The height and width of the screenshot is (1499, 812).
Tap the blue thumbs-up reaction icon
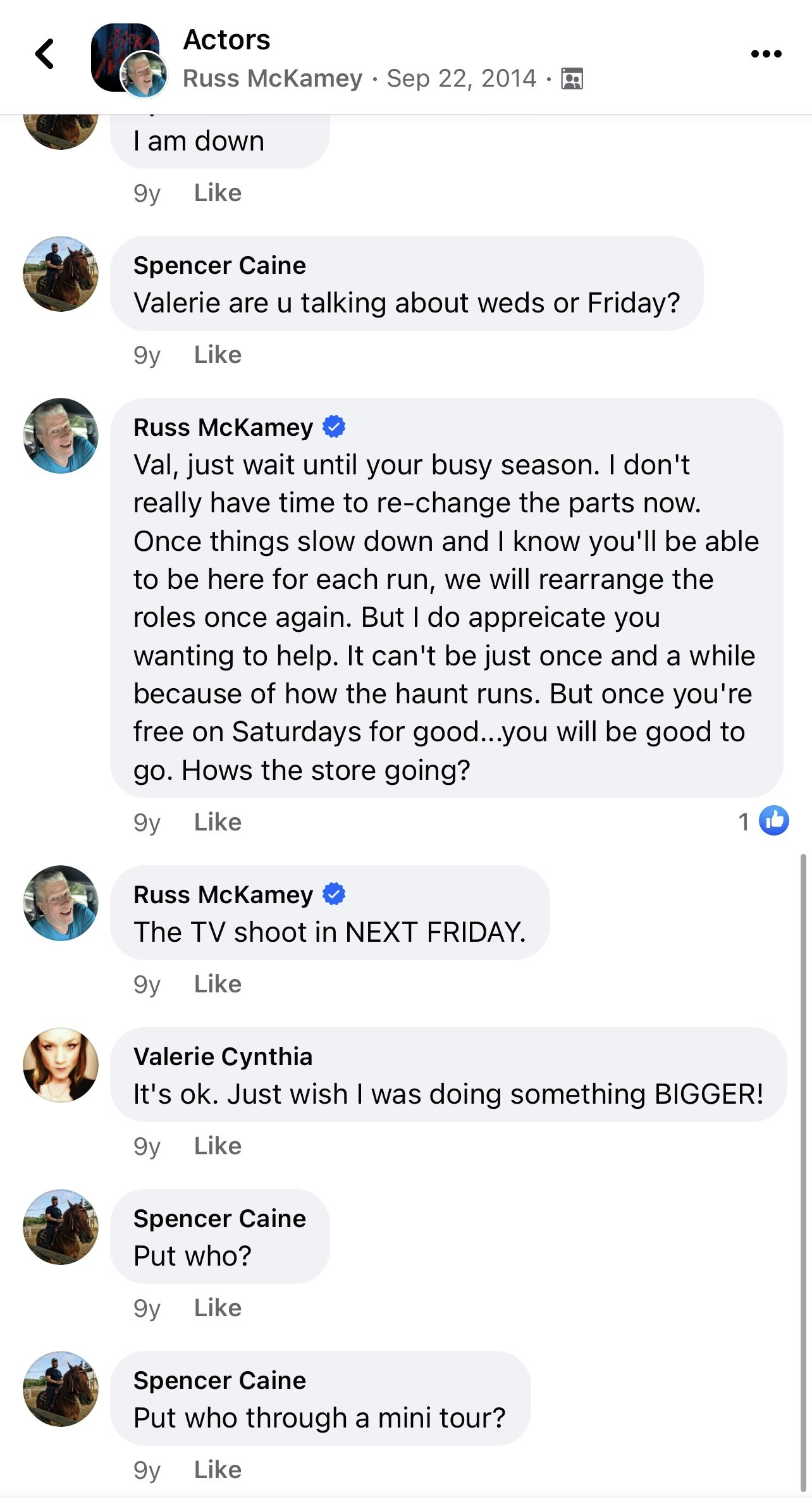pos(774,821)
